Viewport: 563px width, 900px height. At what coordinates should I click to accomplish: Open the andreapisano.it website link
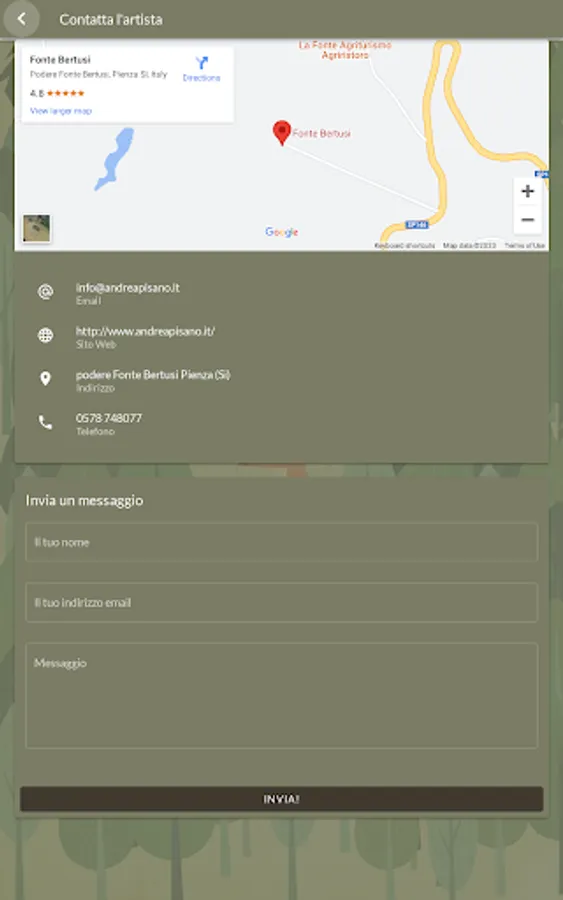click(145, 331)
